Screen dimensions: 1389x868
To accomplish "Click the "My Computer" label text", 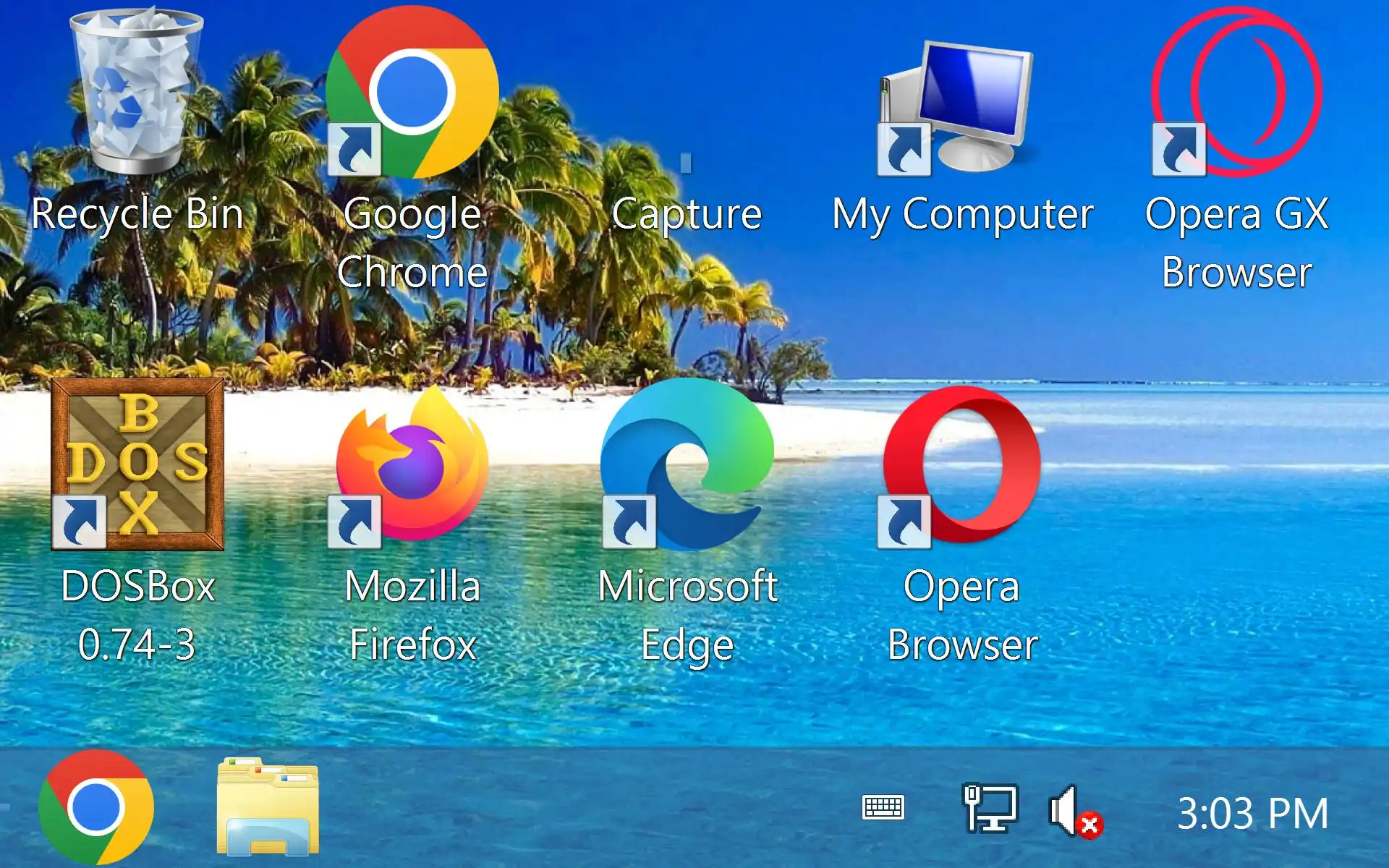I will coord(962,215).
